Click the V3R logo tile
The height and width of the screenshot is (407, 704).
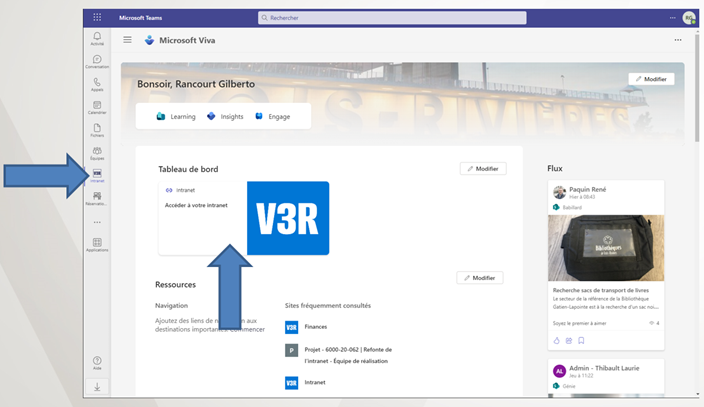click(x=288, y=218)
